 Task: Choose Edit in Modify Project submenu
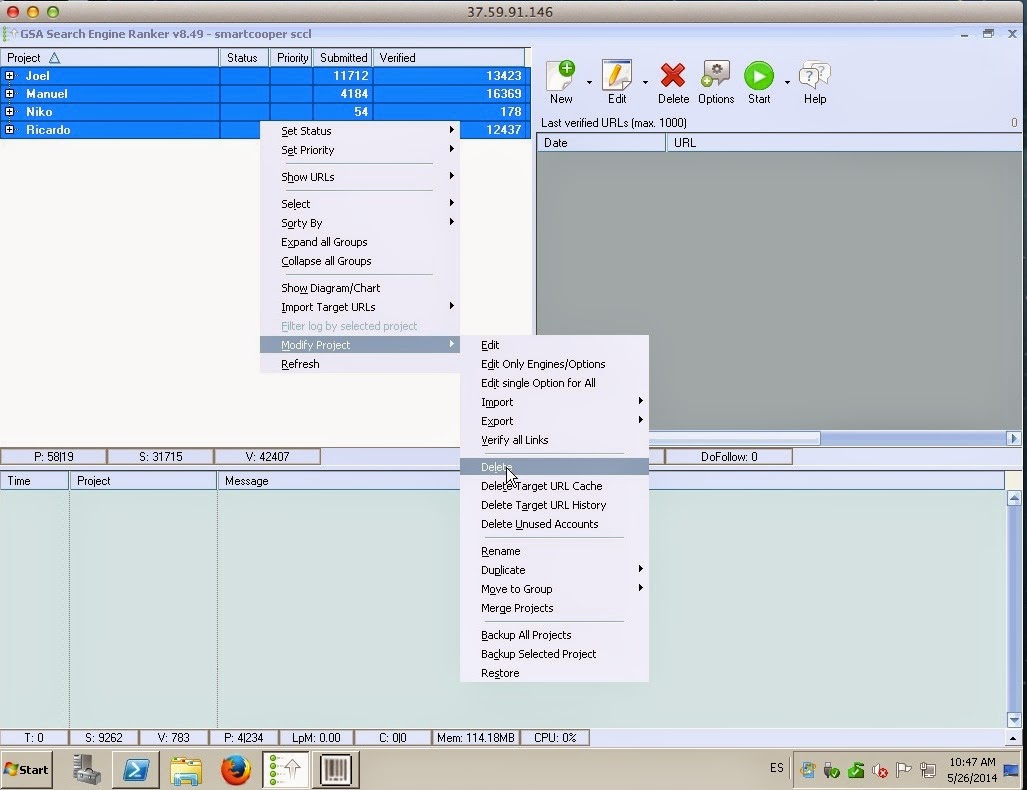click(554, 345)
